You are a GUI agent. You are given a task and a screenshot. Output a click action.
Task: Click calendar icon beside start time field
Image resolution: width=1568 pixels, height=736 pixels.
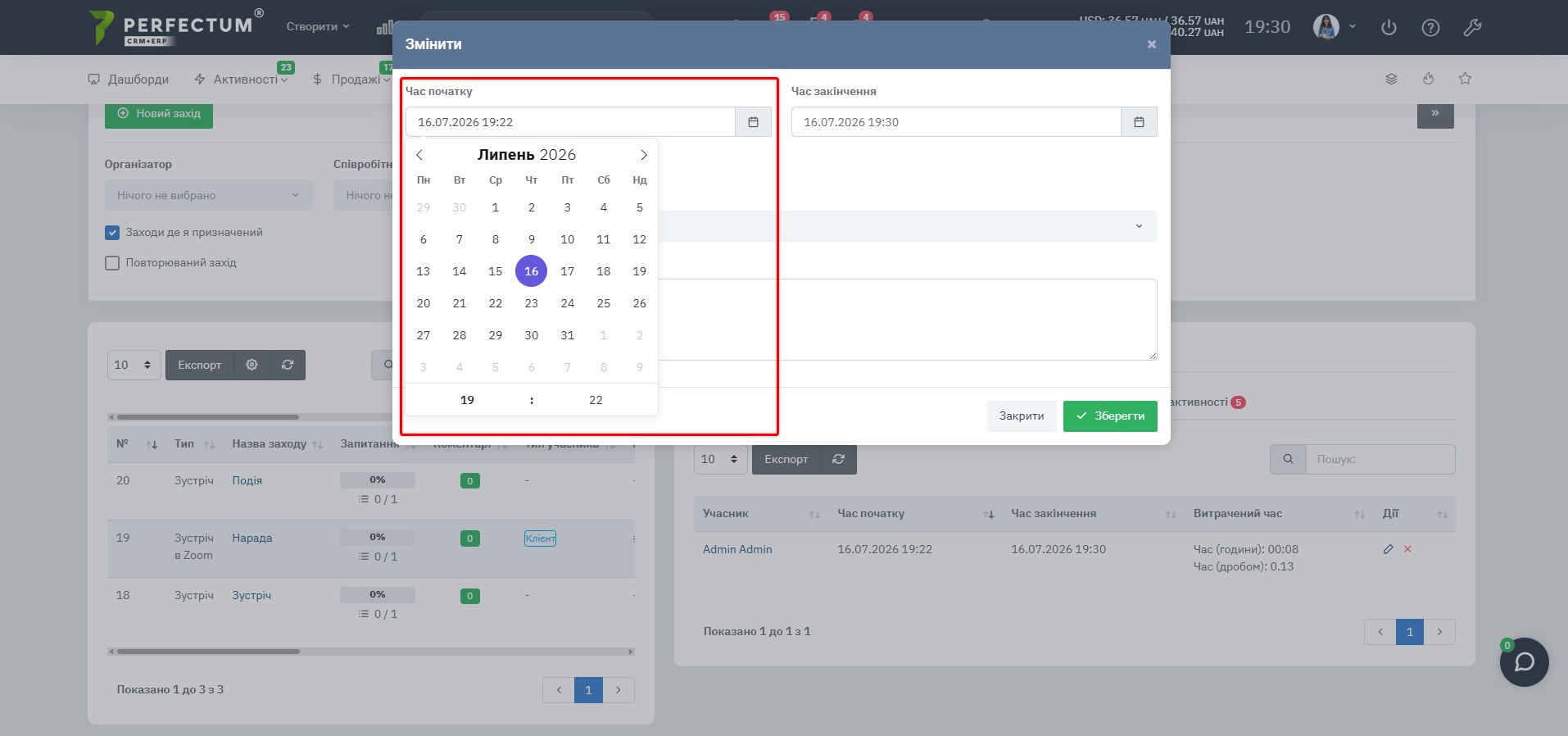click(753, 122)
